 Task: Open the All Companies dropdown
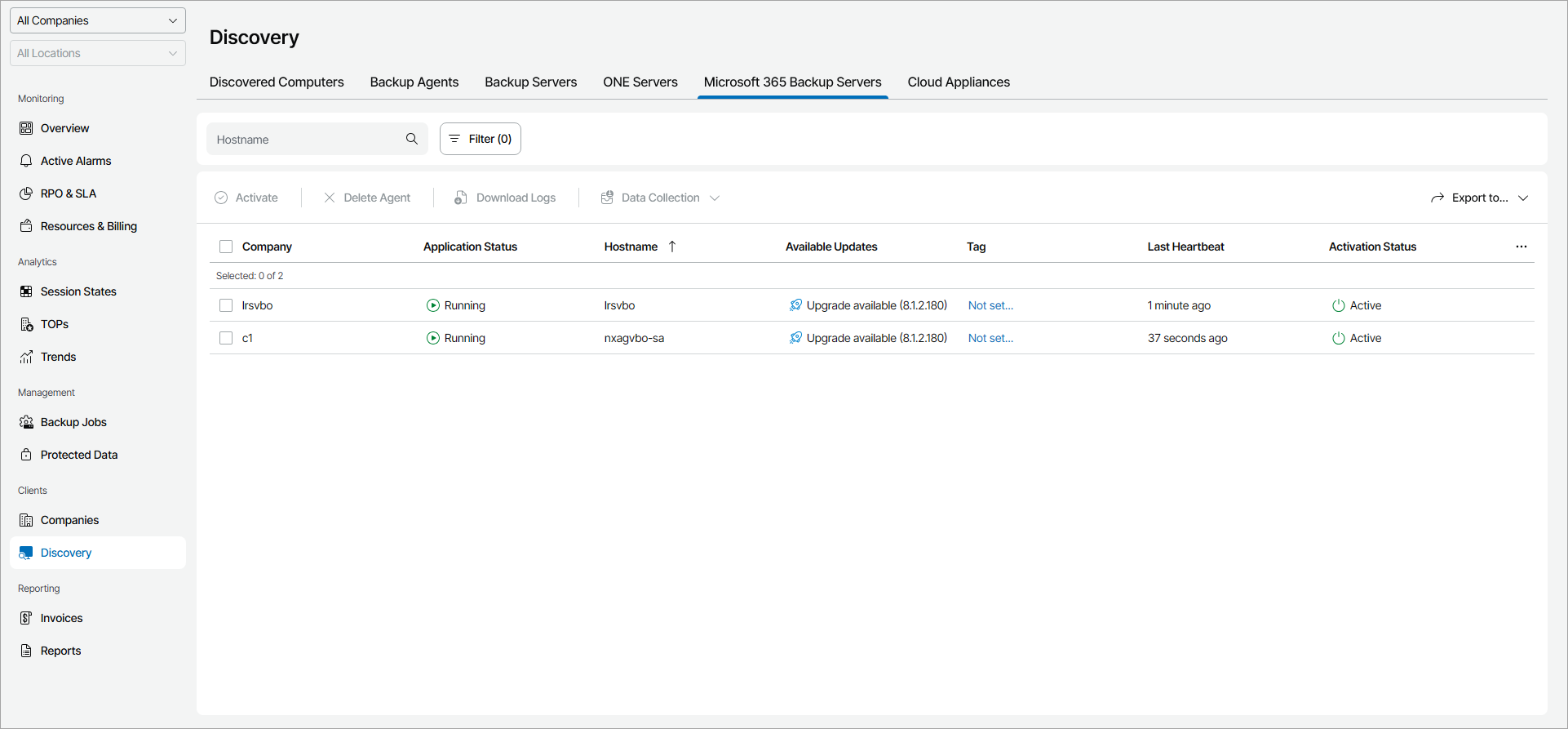point(98,20)
